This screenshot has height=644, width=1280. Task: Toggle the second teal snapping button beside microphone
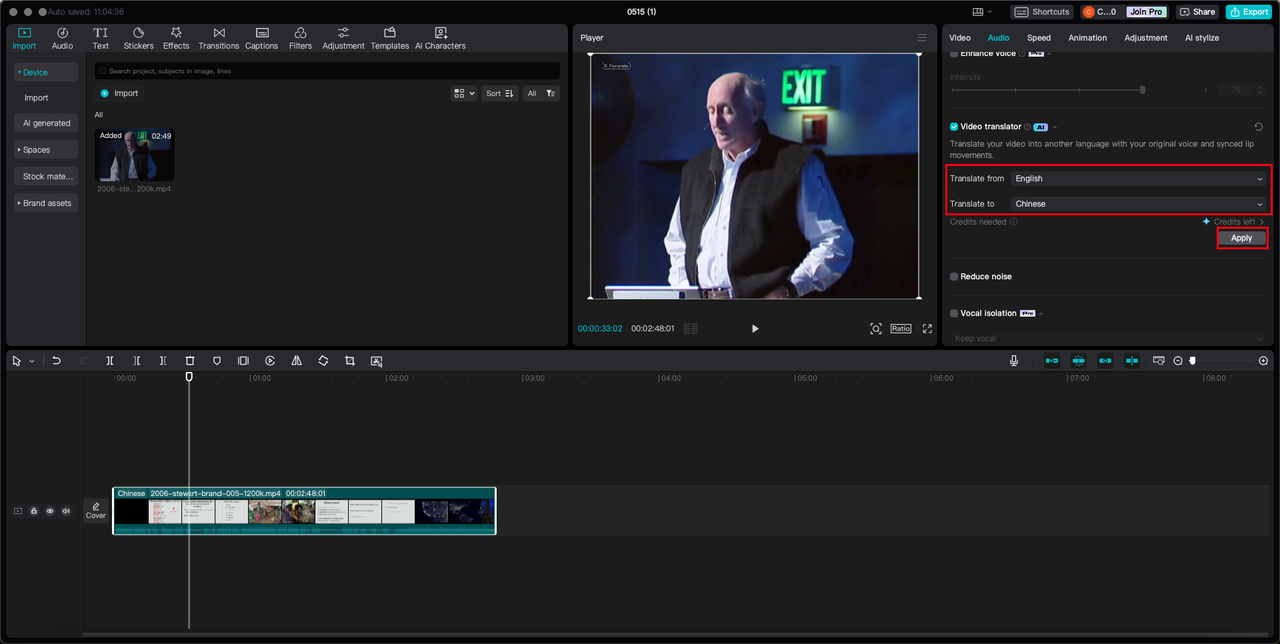[x=1079, y=361]
